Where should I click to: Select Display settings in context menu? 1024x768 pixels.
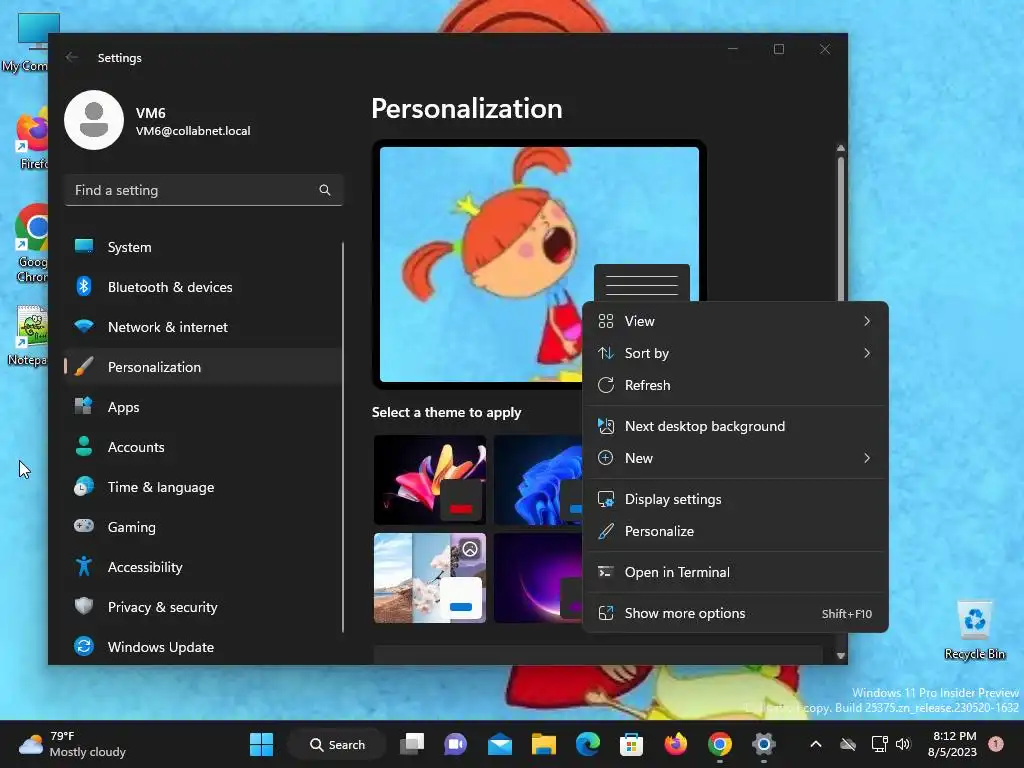click(x=735, y=500)
